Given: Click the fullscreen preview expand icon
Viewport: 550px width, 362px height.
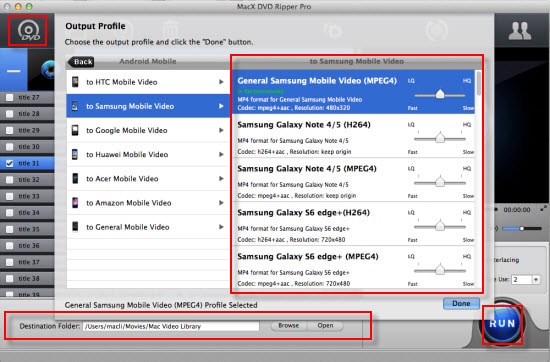Looking at the screenshot, I should click(x=543, y=209).
